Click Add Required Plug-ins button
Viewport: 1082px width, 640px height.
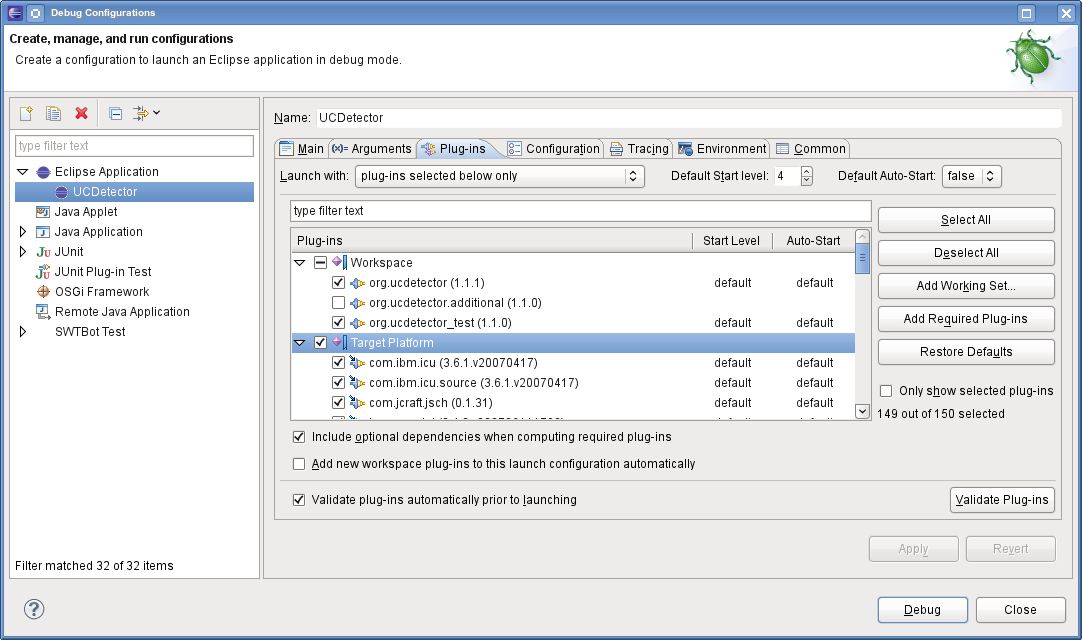click(966, 319)
